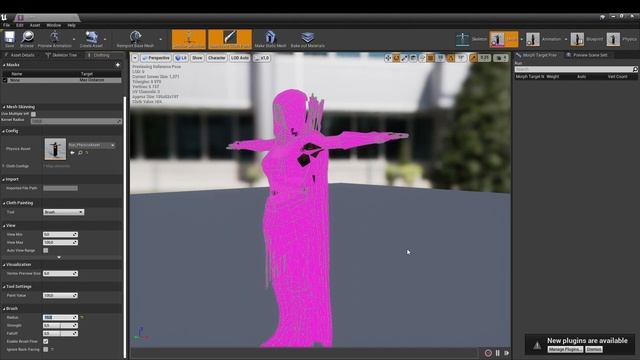Click camera speed icon in viewport

click(501, 58)
